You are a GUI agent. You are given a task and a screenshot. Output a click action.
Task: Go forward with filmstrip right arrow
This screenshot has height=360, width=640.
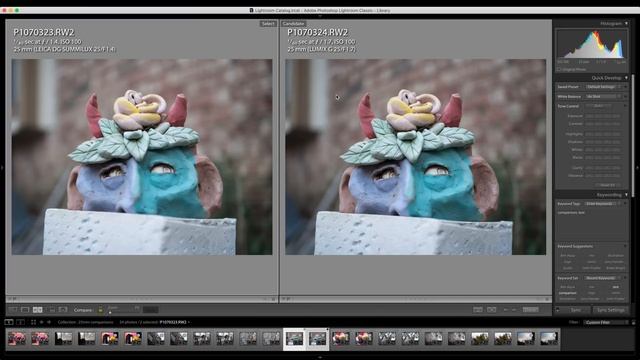tap(49, 322)
